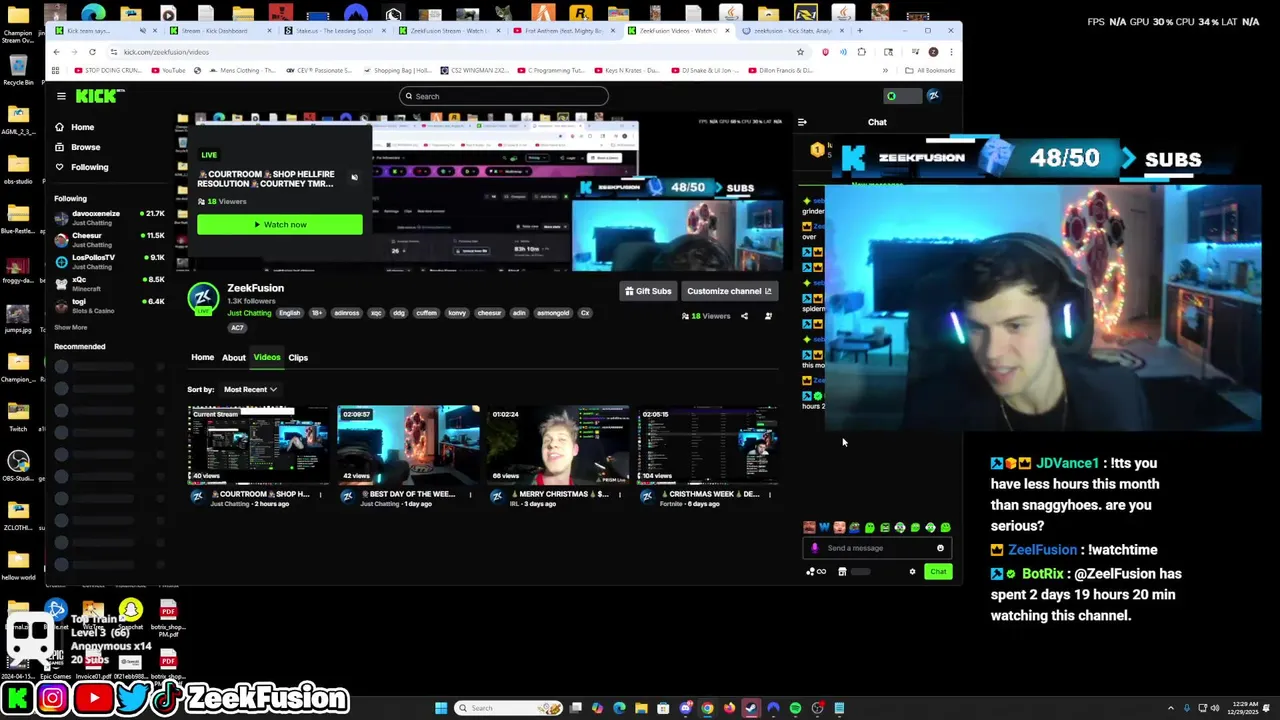Mute the stream preview player
The width and height of the screenshot is (1280, 720).
click(354, 177)
